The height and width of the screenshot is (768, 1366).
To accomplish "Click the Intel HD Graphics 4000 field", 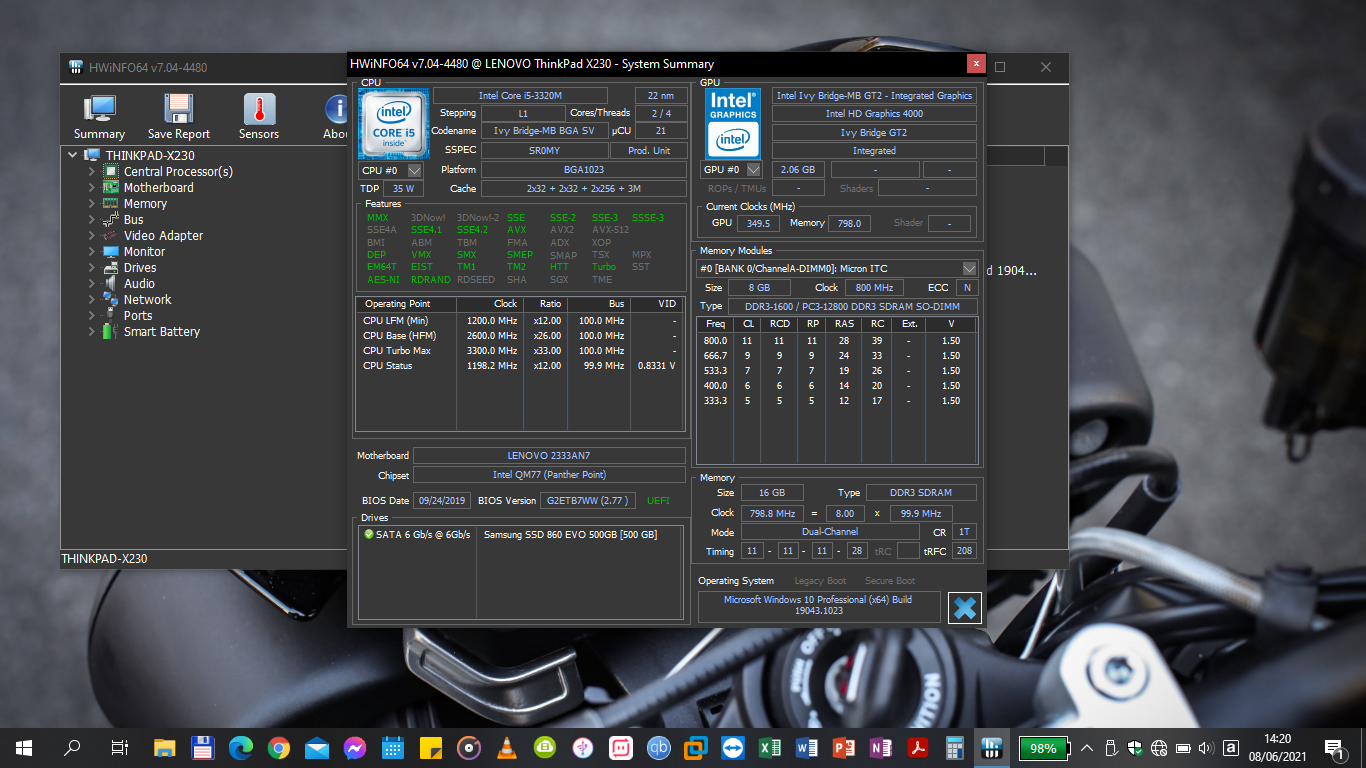I will 874,114.
